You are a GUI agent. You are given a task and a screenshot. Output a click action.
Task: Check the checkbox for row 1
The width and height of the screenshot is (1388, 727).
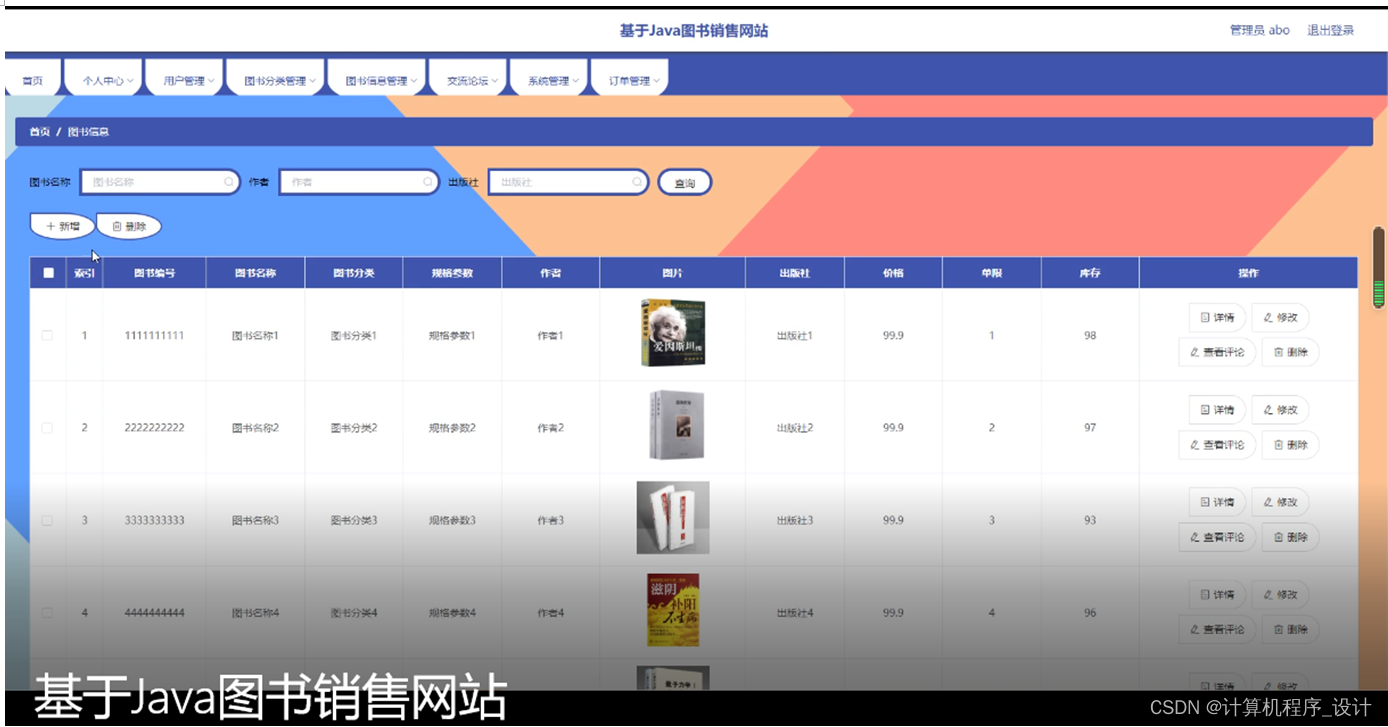(x=46, y=335)
